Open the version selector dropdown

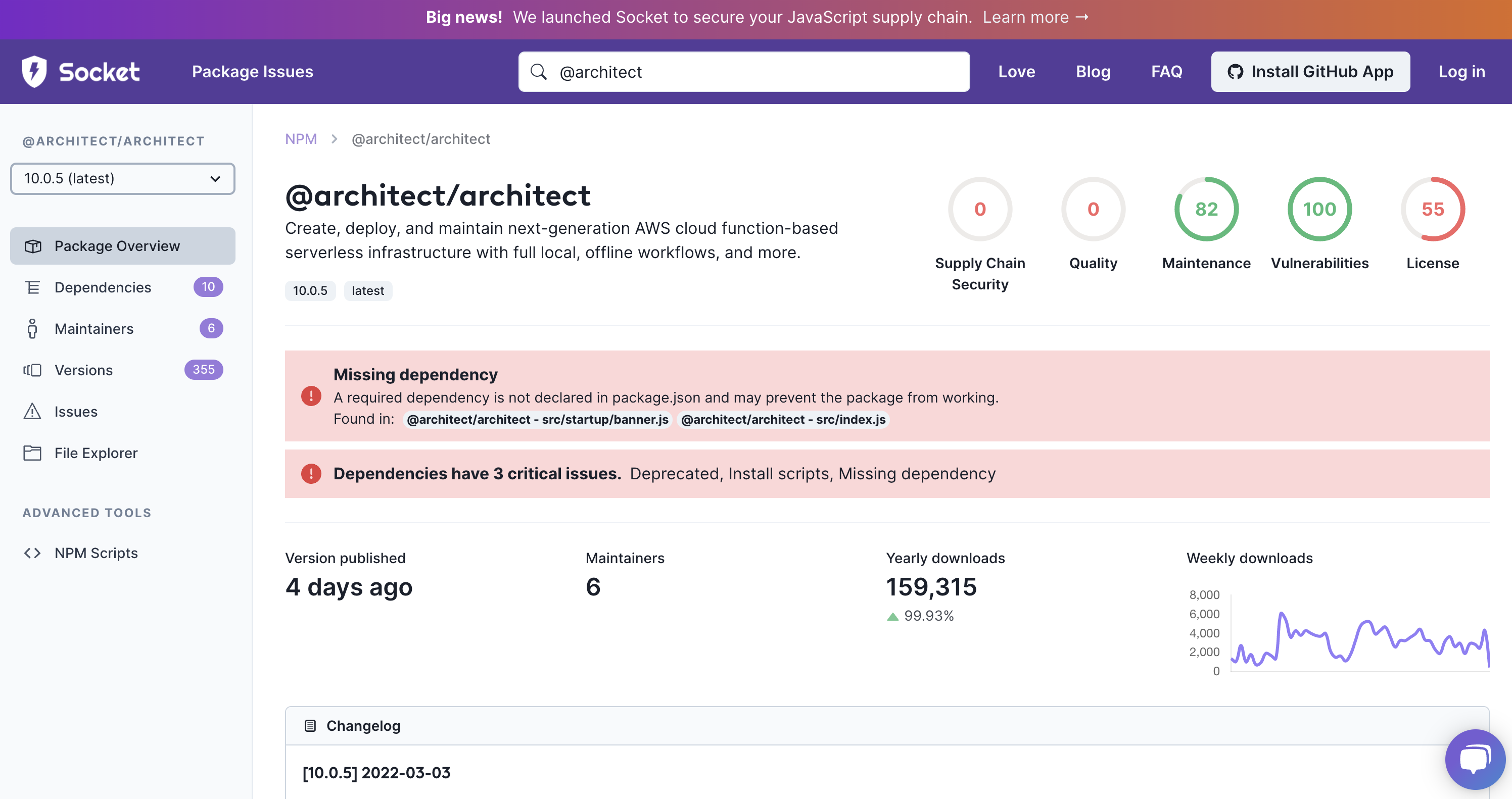tap(123, 178)
